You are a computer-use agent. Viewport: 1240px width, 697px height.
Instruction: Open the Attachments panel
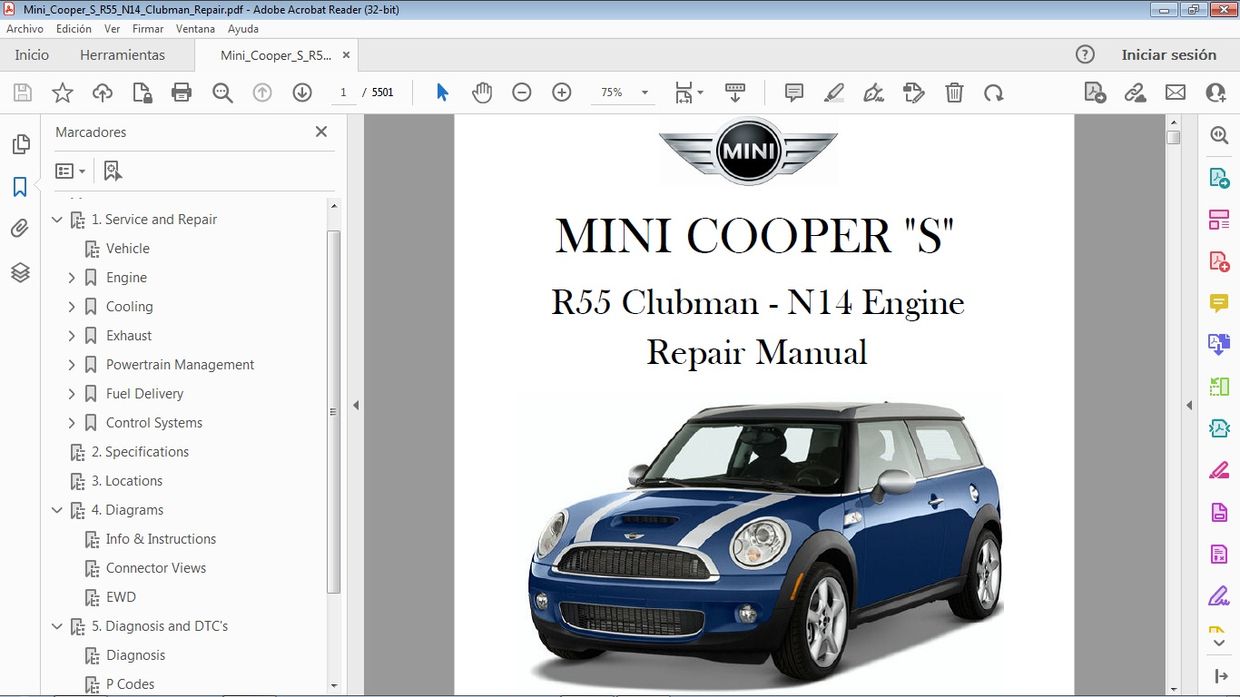coord(21,228)
